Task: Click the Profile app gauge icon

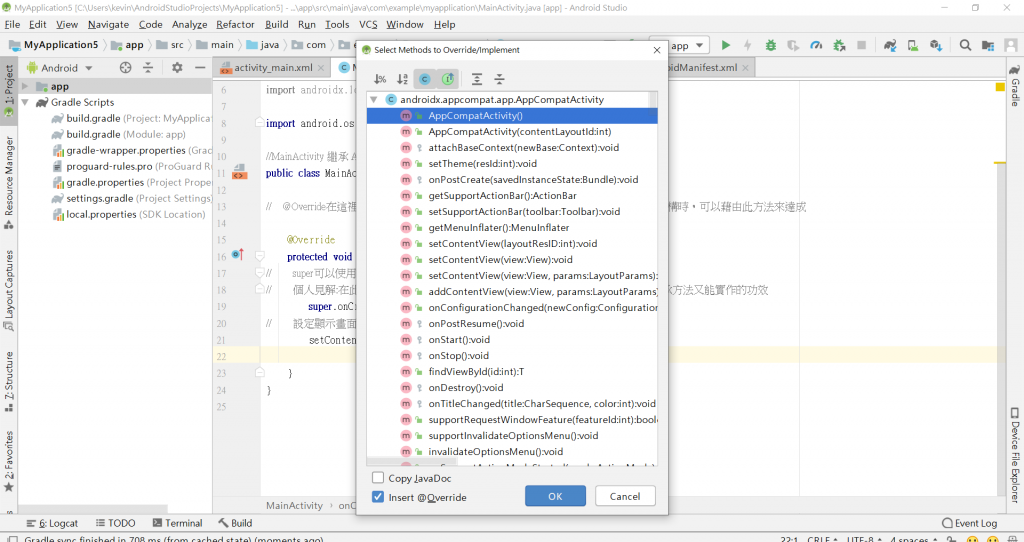Action: (x=816, y=46)
